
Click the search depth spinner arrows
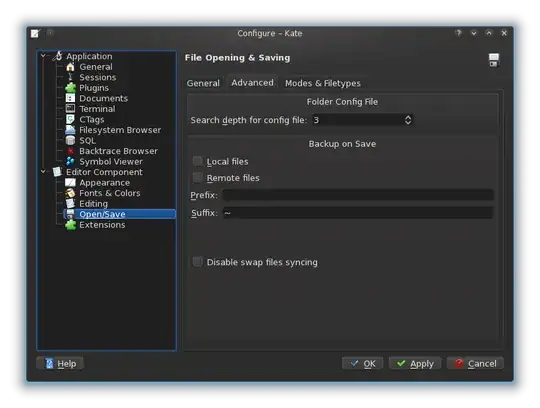(408, 120)
